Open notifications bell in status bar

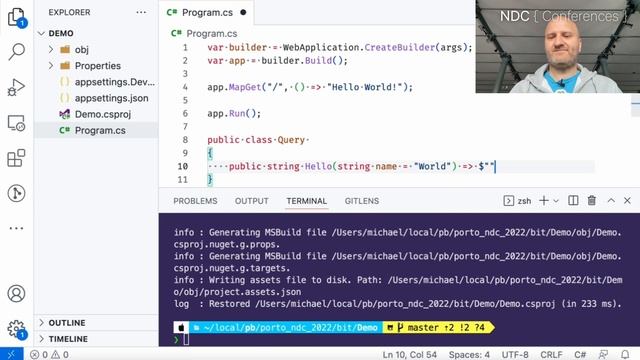(625, 354)
